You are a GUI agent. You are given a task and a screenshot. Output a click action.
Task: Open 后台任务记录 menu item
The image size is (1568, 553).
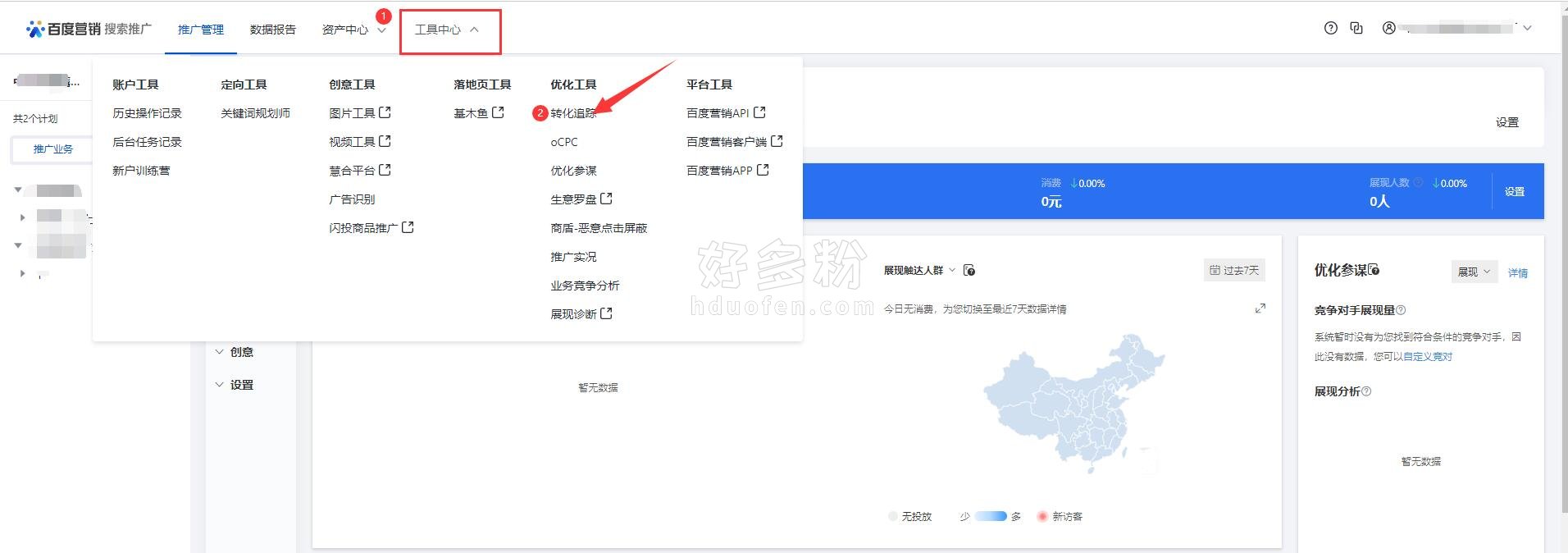point(147,142)
